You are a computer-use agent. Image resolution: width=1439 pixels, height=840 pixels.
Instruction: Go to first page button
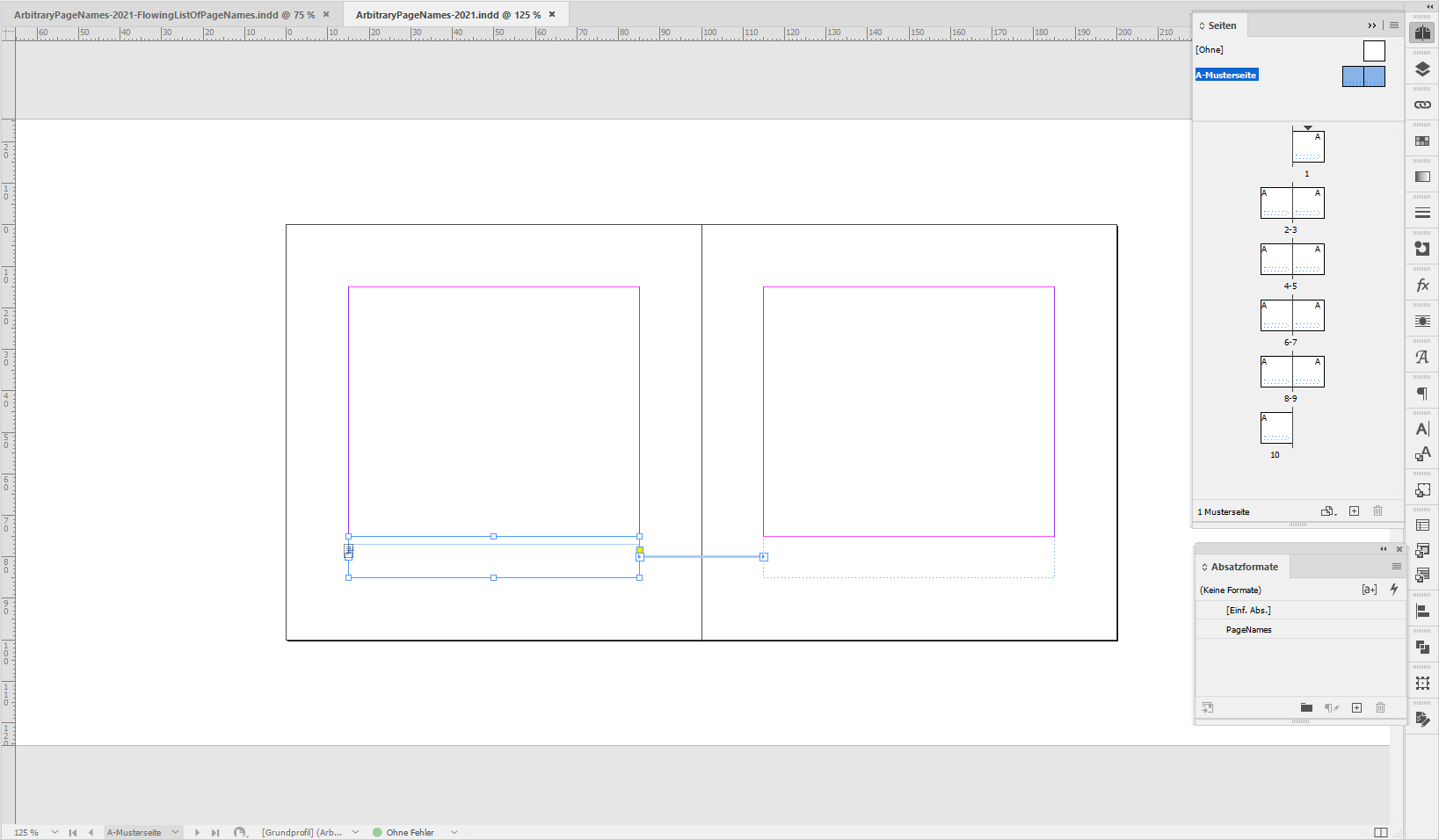coord(73,832)
